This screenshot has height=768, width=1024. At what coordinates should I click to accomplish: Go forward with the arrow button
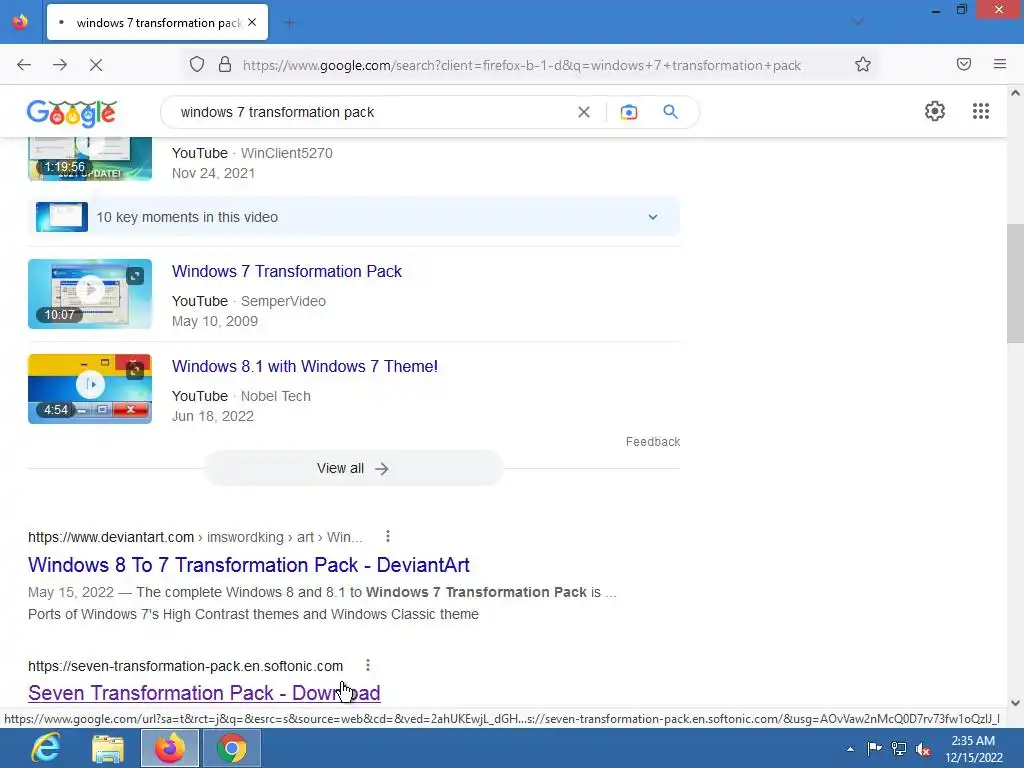(x=60, y=65)
